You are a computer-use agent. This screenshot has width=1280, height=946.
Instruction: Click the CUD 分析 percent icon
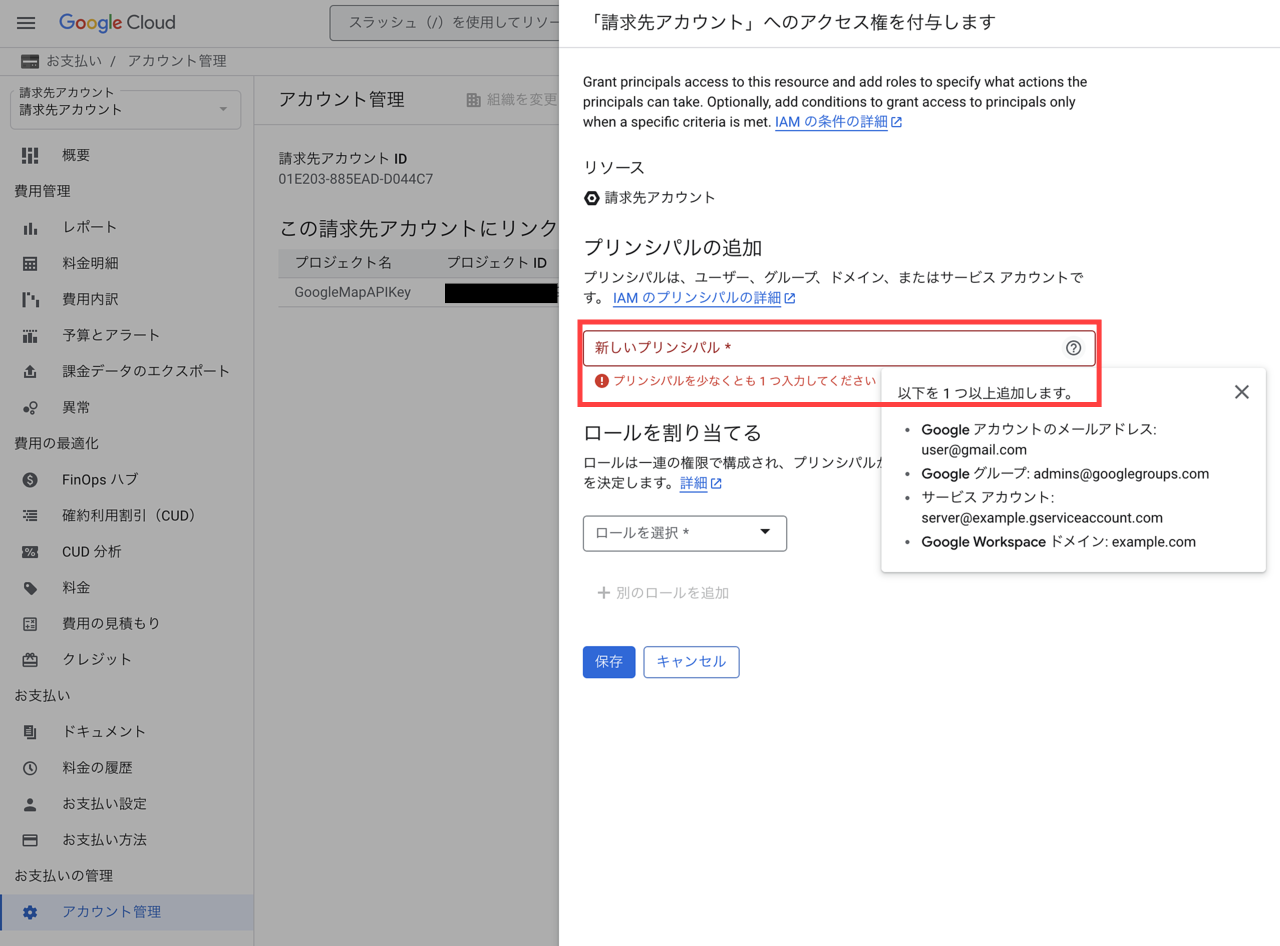point(30,551)
